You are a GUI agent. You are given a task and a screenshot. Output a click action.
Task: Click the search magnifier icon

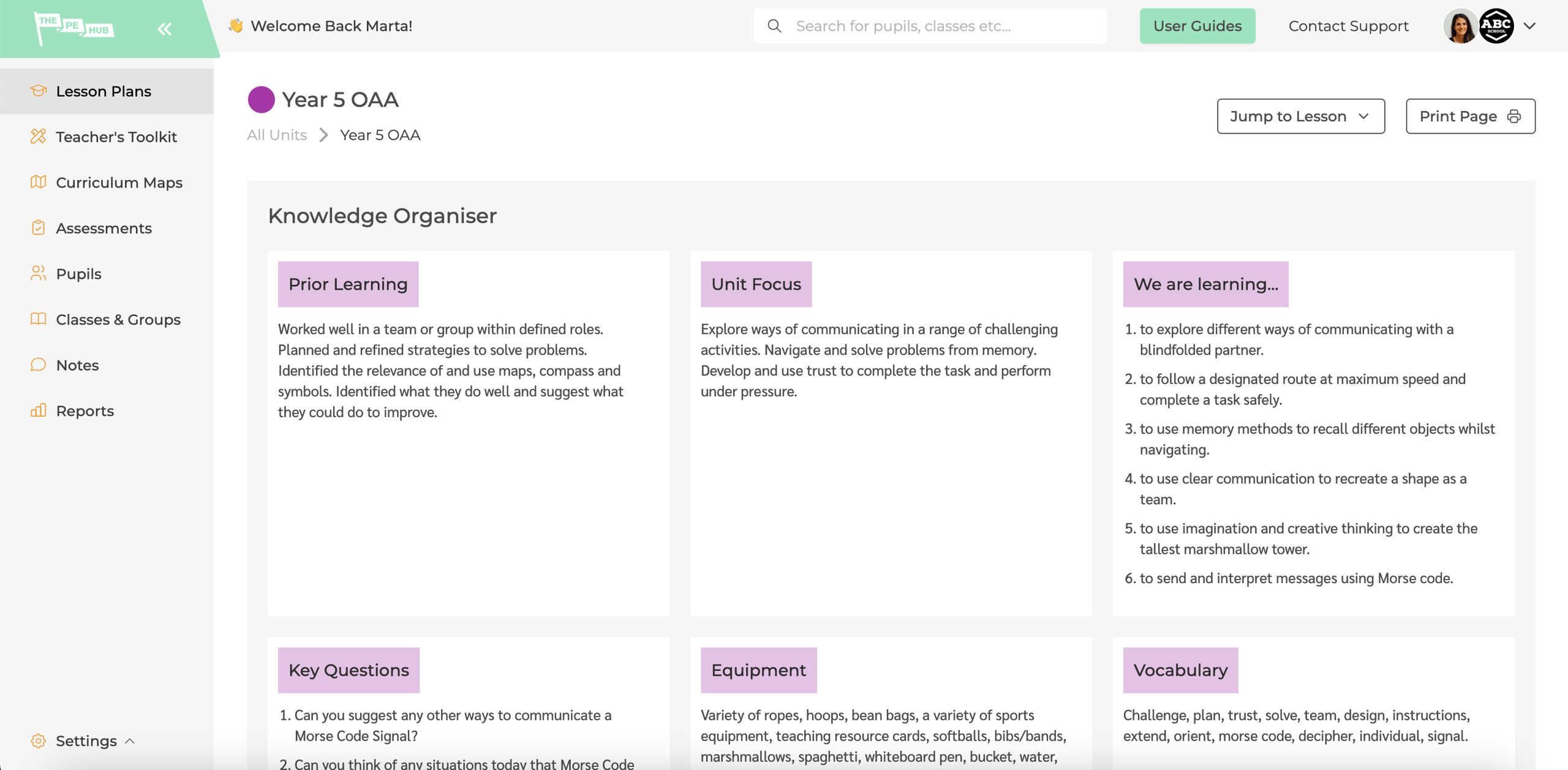774,26
